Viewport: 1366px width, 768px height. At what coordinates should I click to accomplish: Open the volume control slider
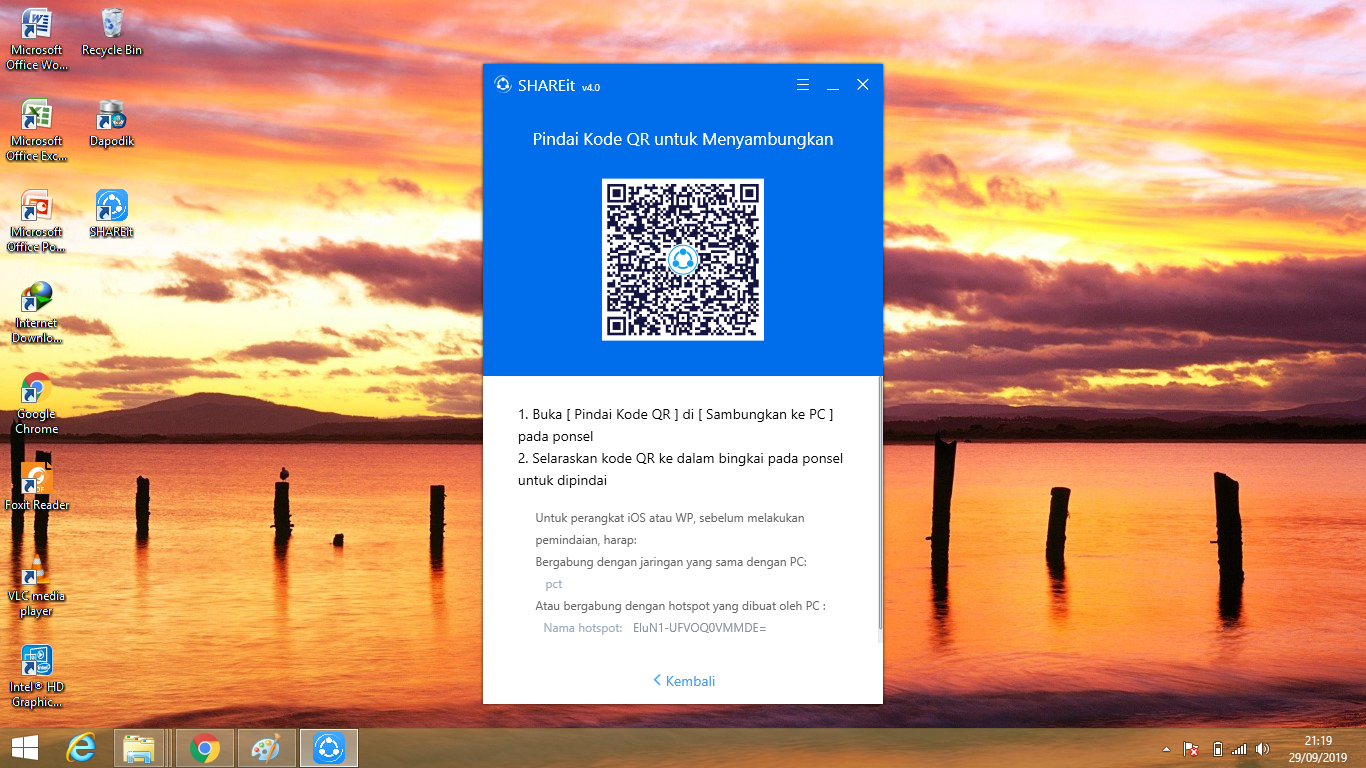pyautogui.click(x=1262, y=748)
